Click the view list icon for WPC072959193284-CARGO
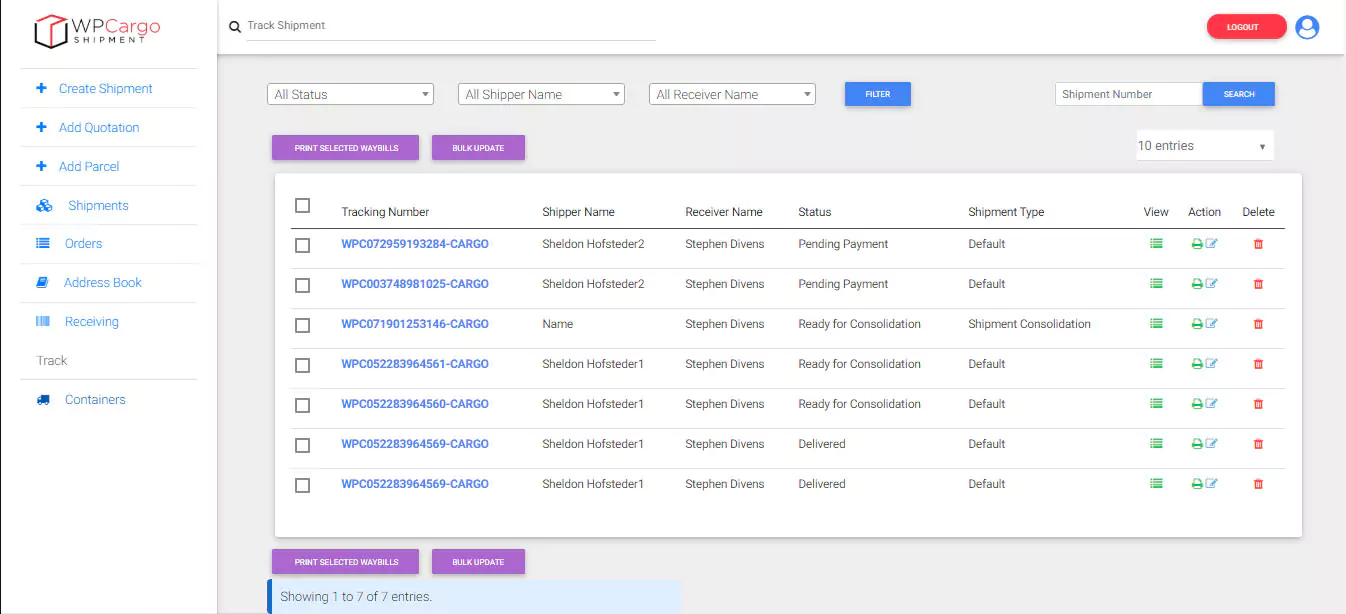The height and width of the screenshot is (614, 1346). pyautogui.click(x=1156, y=244)
